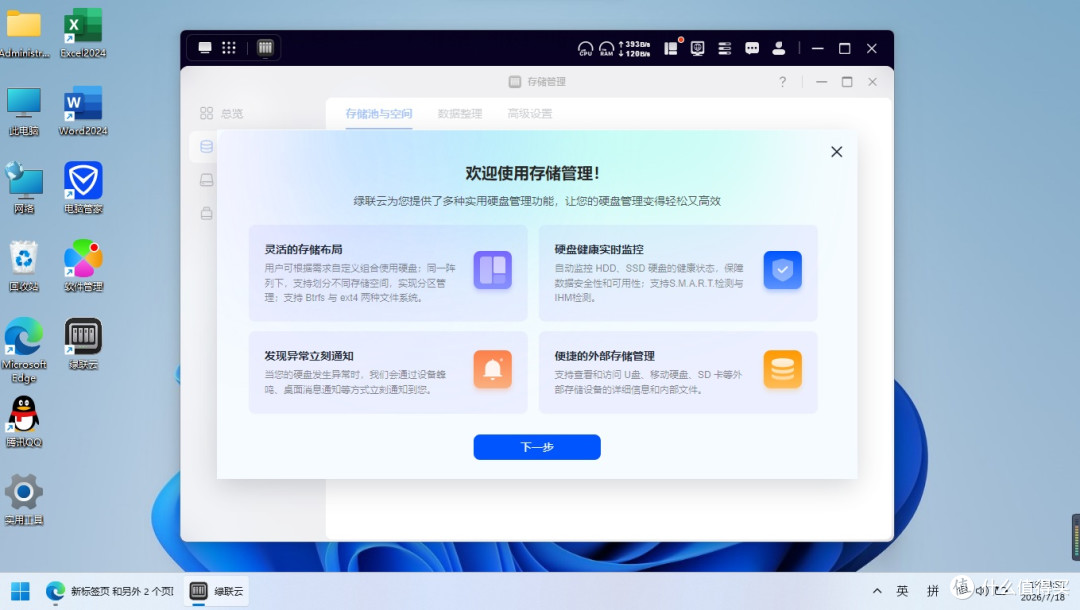
Task: Toggle the 英 input language indicator
Action: 902,591
